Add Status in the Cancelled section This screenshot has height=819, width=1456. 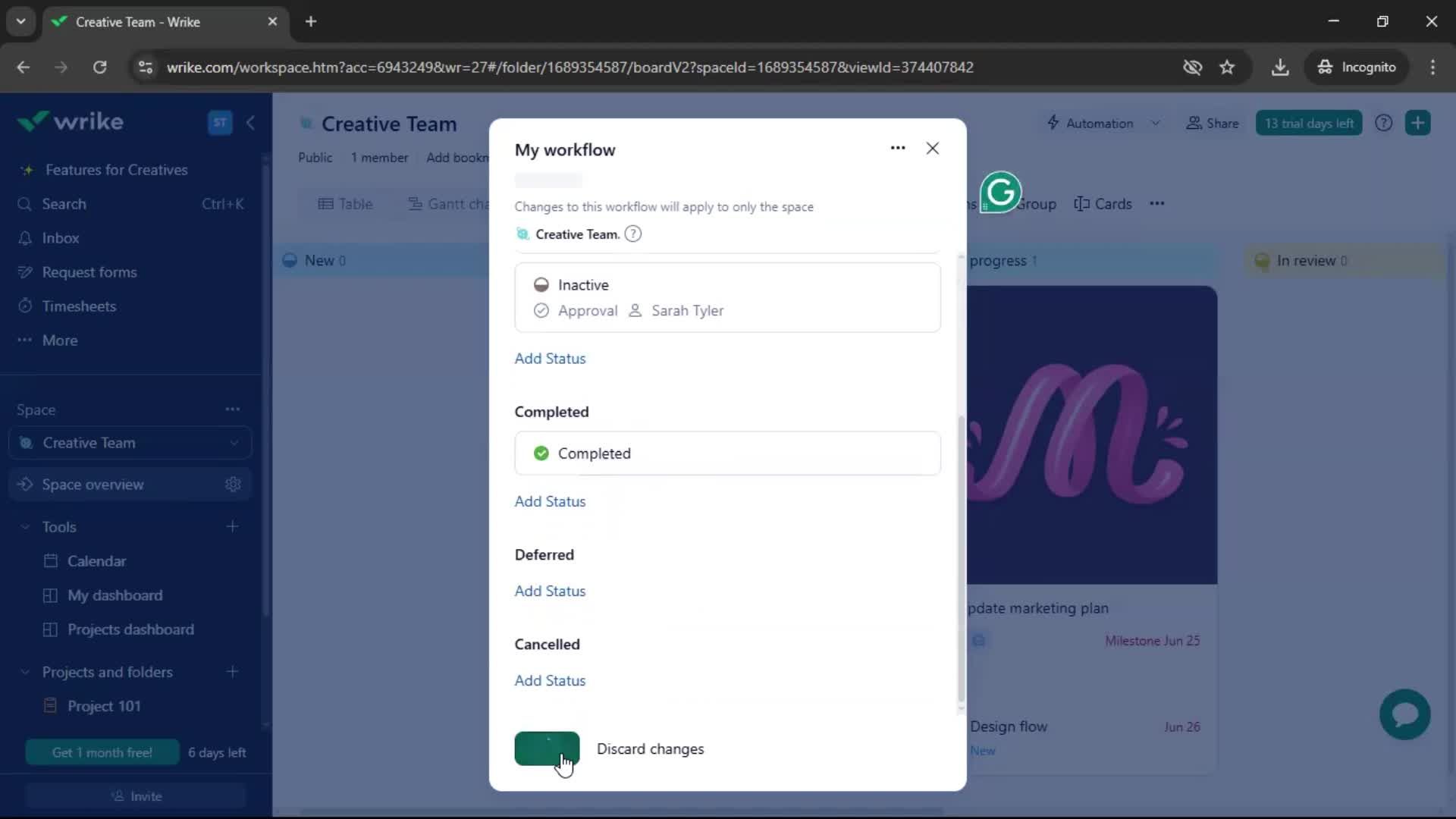tap(550, 680)
